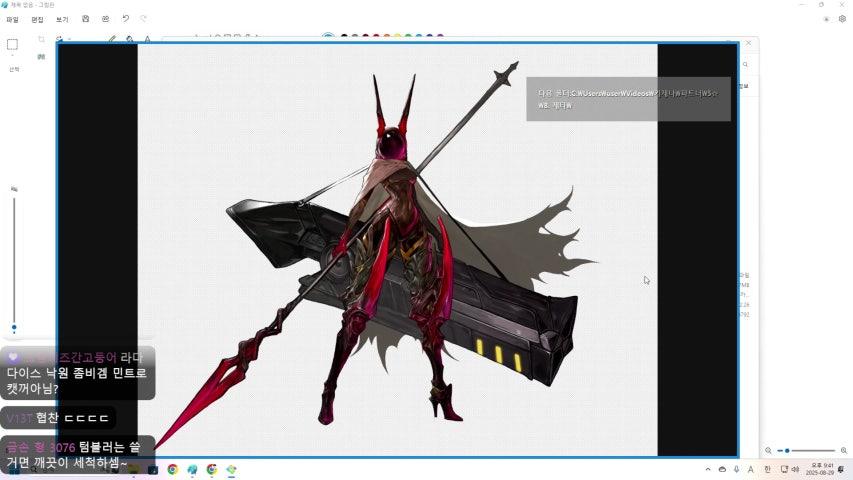
Task: Click the search magnifier in the right panel
Action: click(745, 65)
